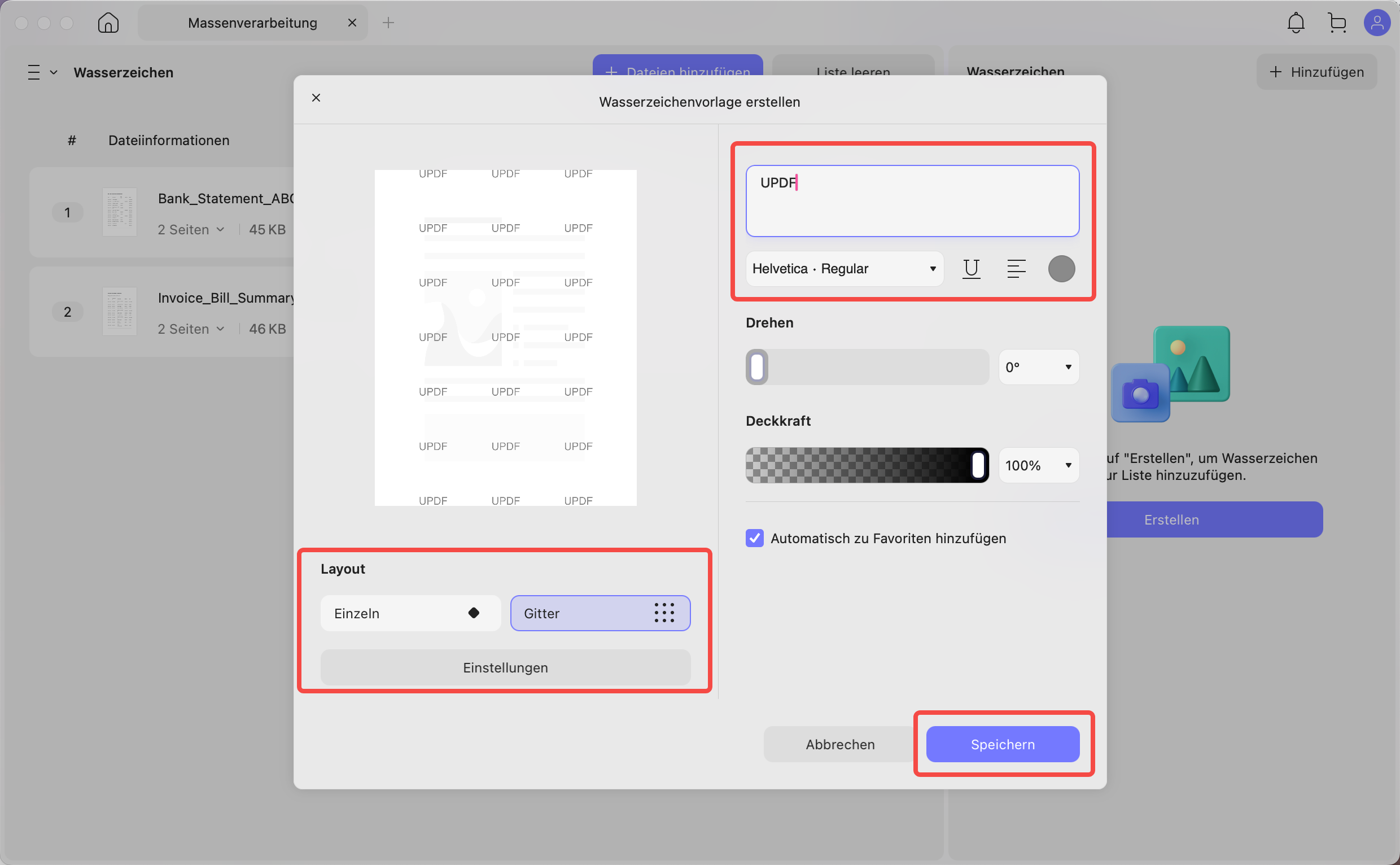Click the home icon in the title bar
1400x865 pixels.
tap(108, 23)
